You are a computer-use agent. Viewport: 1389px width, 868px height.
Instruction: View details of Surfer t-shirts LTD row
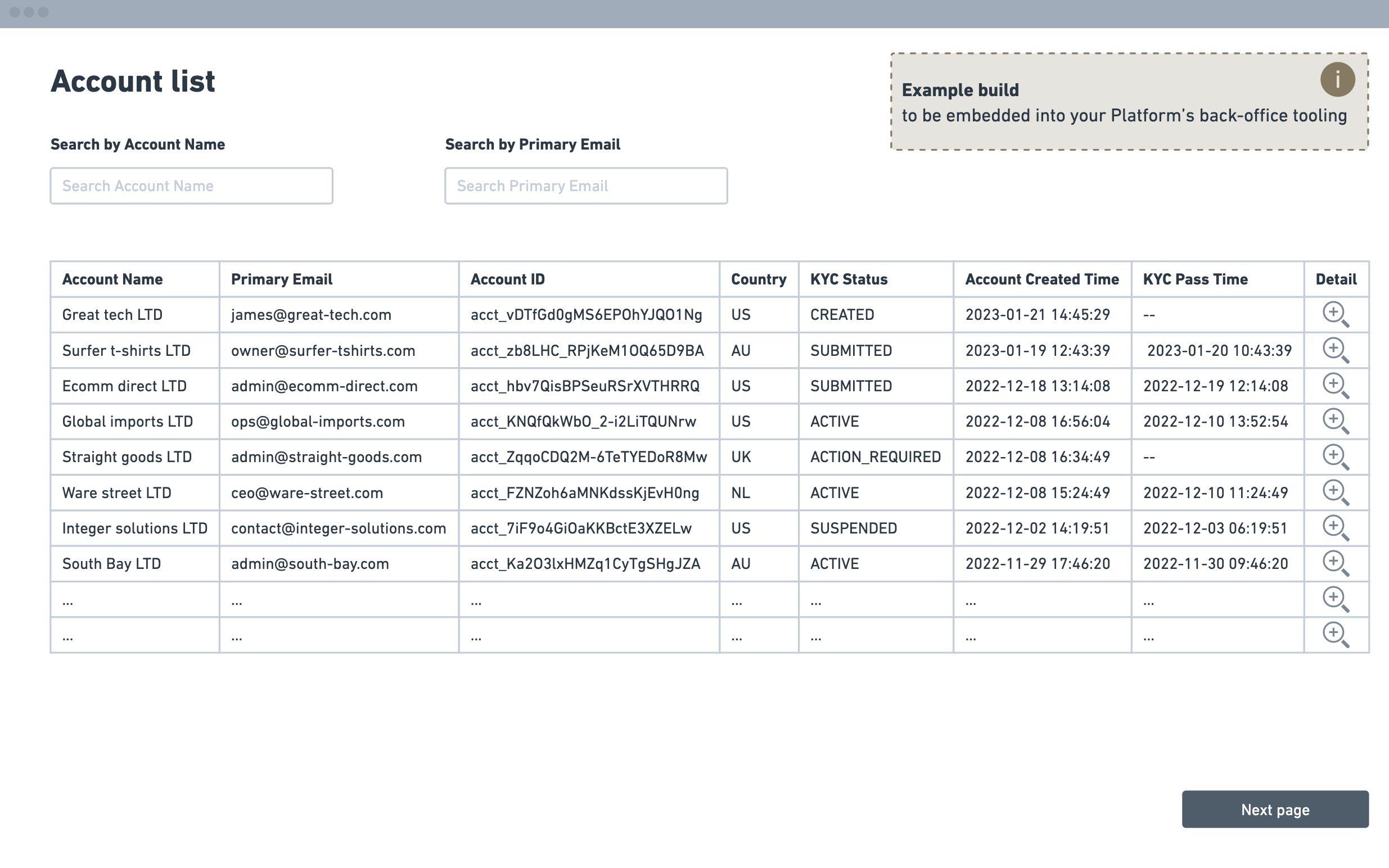(1334, 350)
